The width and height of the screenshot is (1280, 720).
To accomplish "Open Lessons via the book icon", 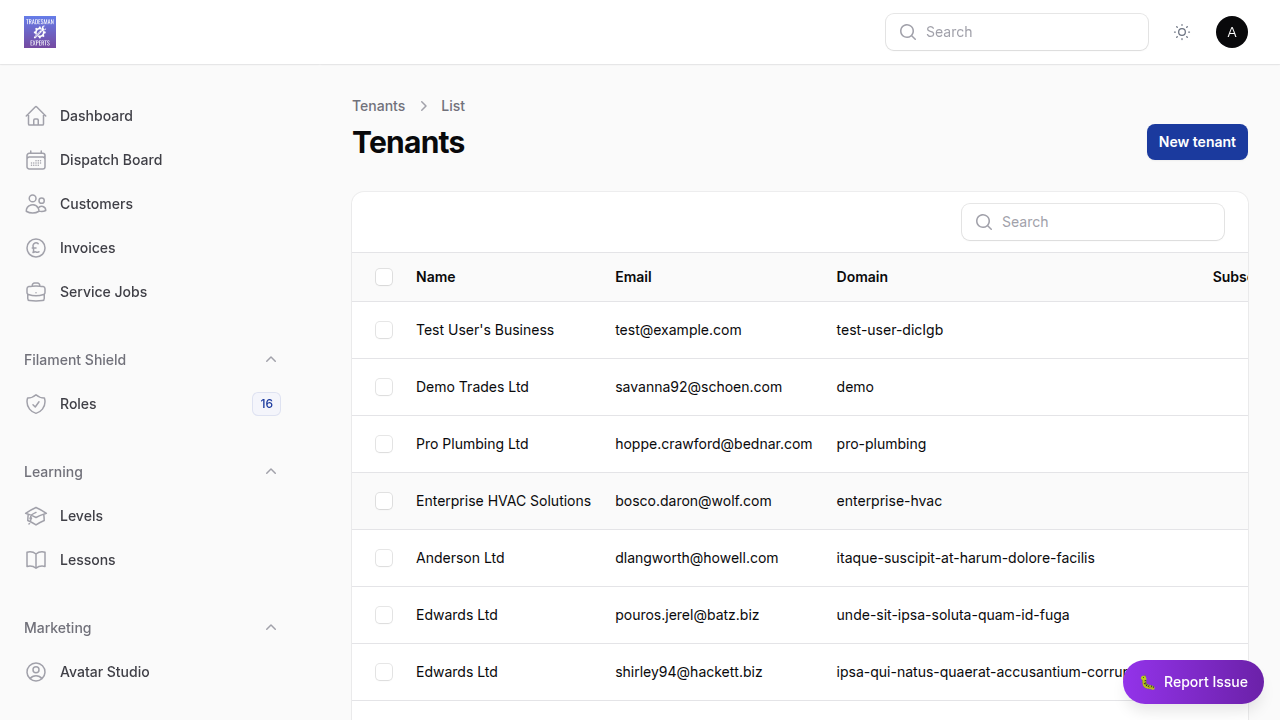I will [x=36, y=559].
